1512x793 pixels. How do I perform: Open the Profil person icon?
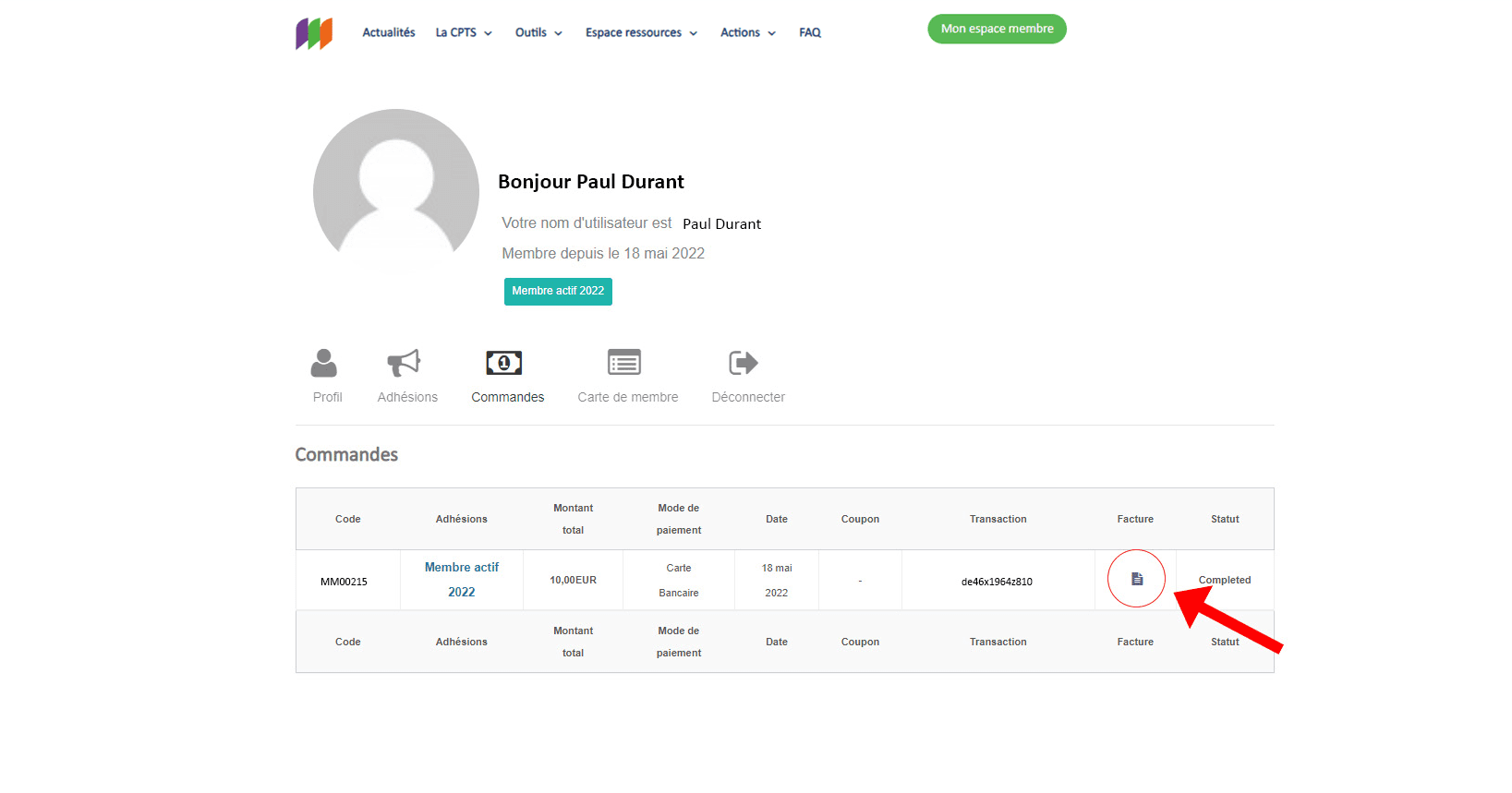324,363
